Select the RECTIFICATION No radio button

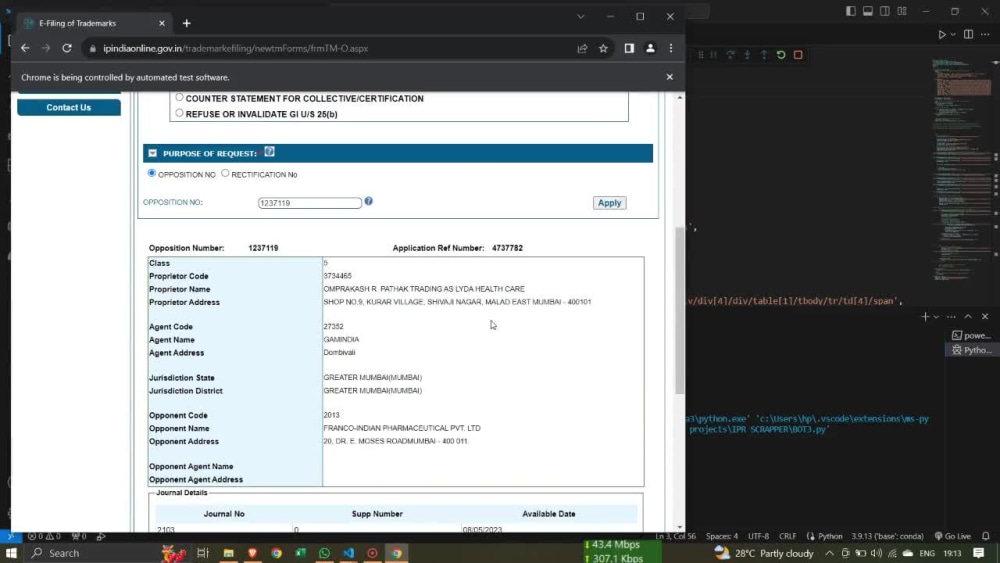click(x=225, y=173)
